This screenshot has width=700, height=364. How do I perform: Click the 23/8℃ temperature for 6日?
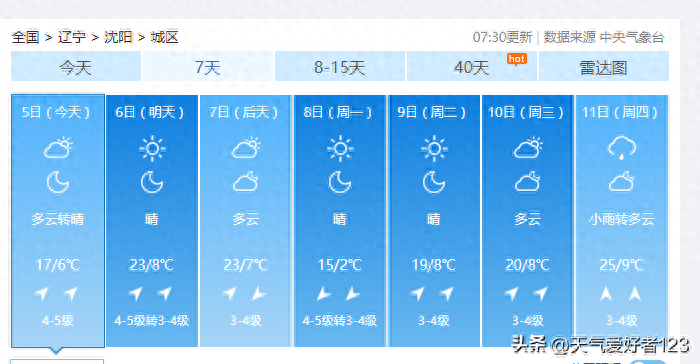(x=152, y=265)
